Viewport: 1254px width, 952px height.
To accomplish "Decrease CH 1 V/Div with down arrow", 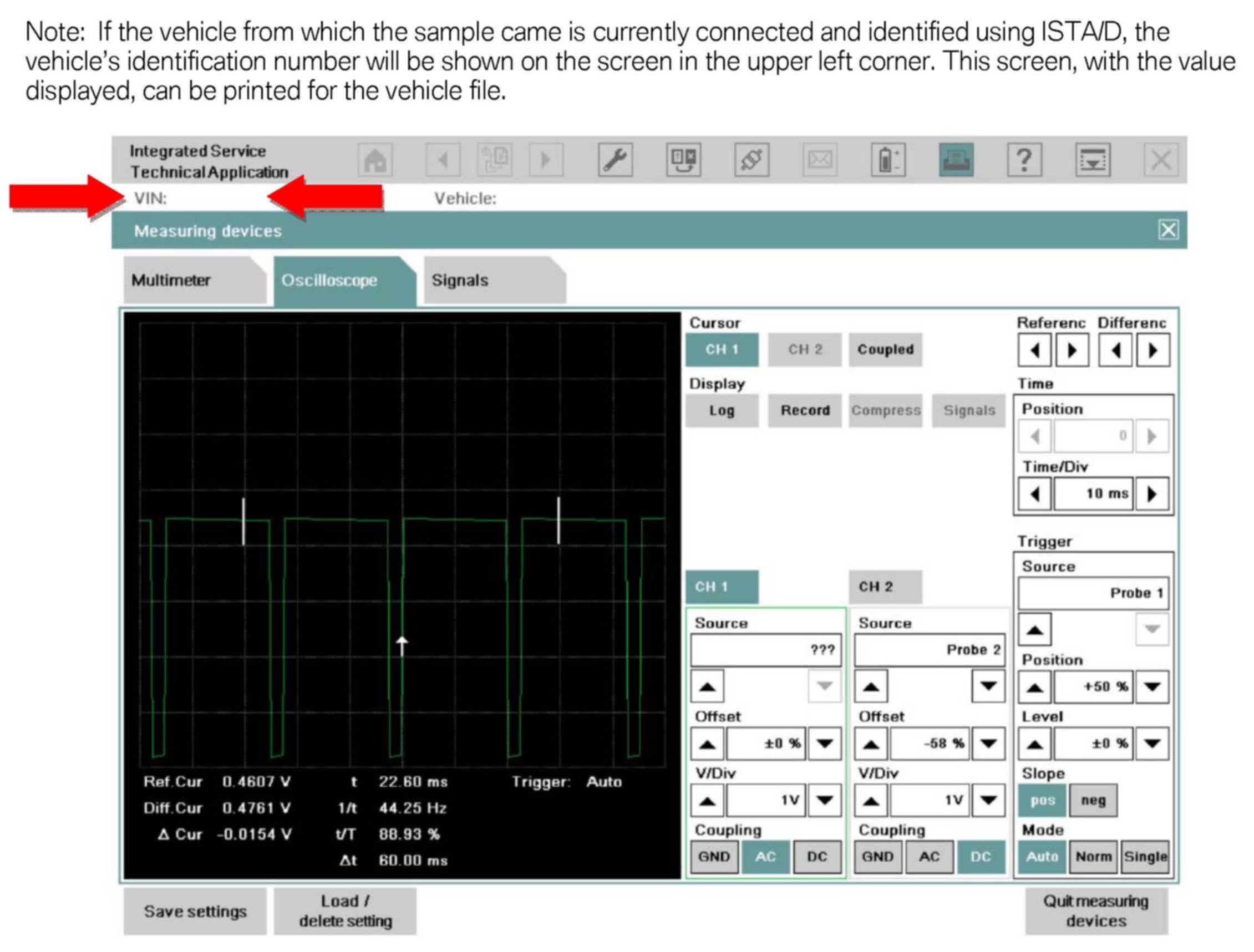I will click(x=824, y=800).
